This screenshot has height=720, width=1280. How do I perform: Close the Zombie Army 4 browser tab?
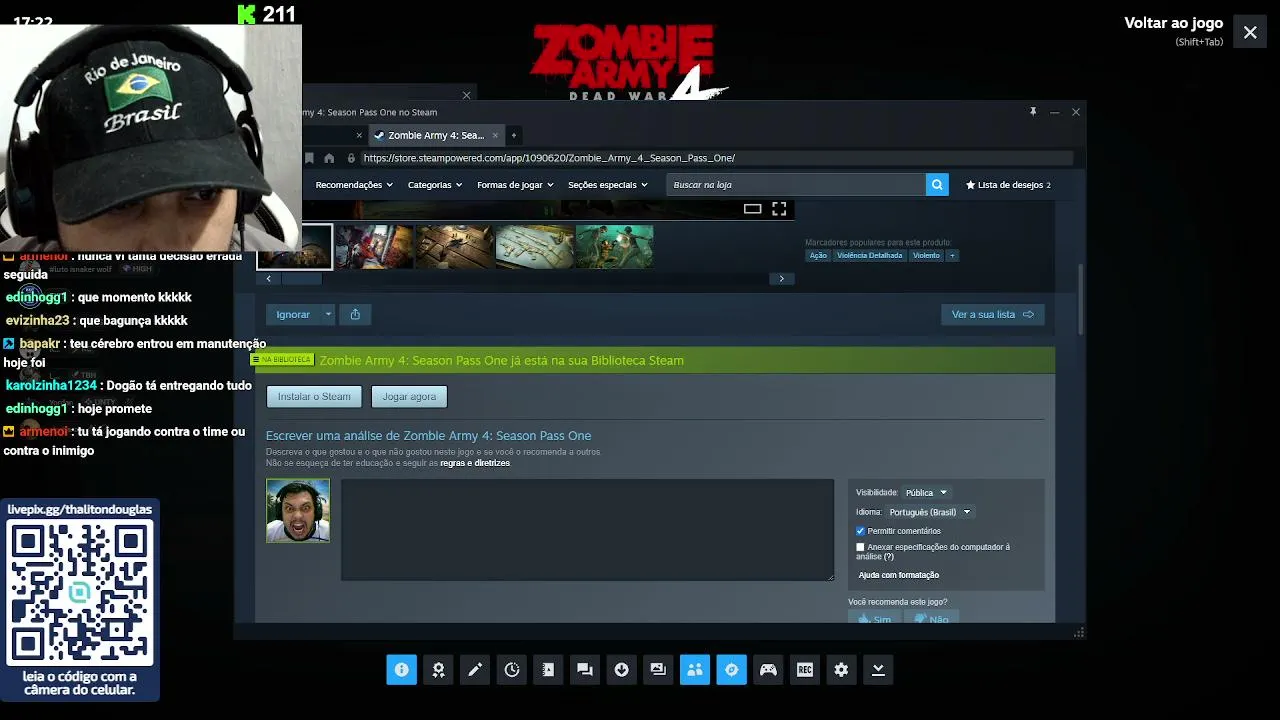pos(495,135)
